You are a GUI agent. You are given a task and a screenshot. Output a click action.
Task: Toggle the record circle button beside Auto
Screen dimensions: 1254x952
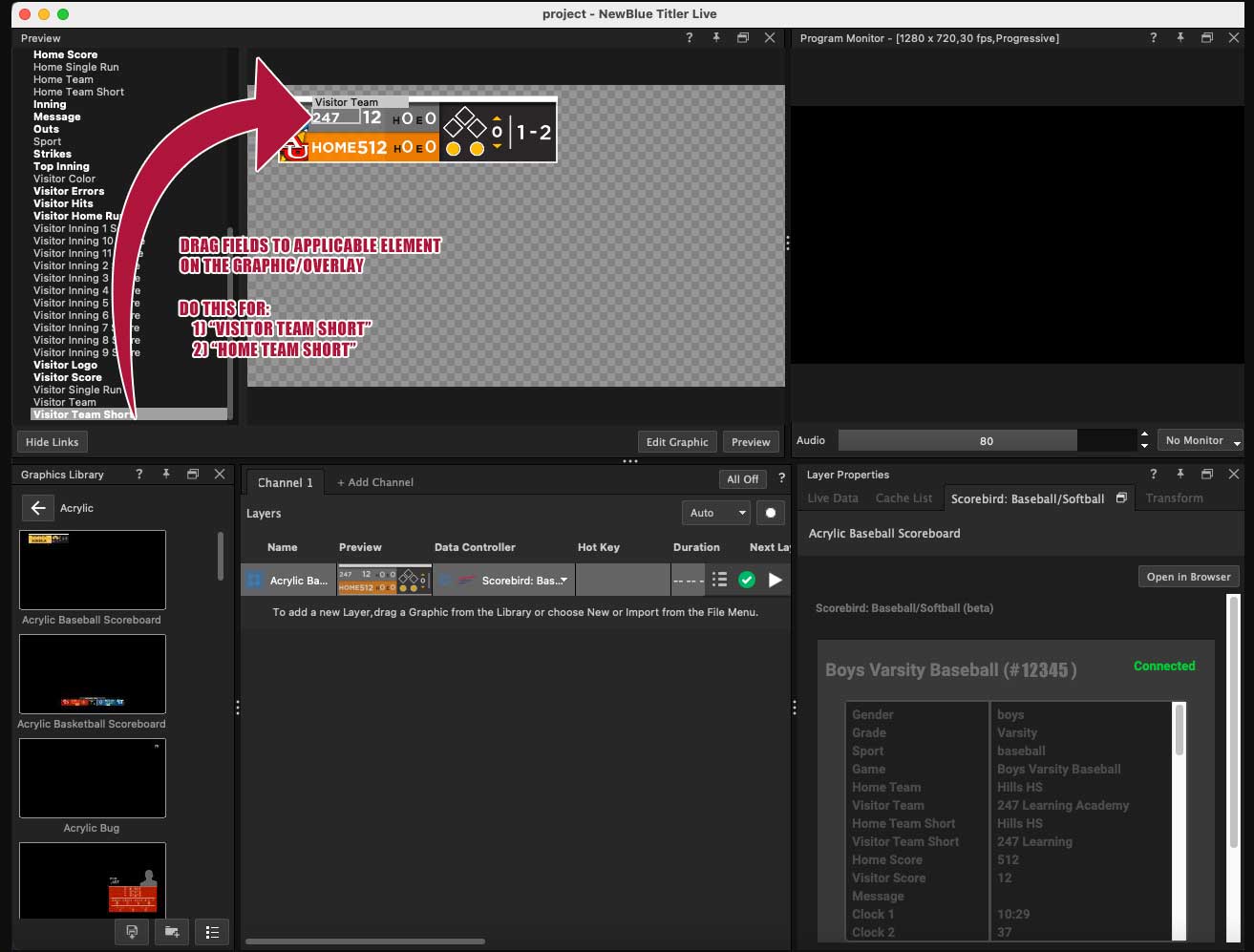click(x=771, y=513)
